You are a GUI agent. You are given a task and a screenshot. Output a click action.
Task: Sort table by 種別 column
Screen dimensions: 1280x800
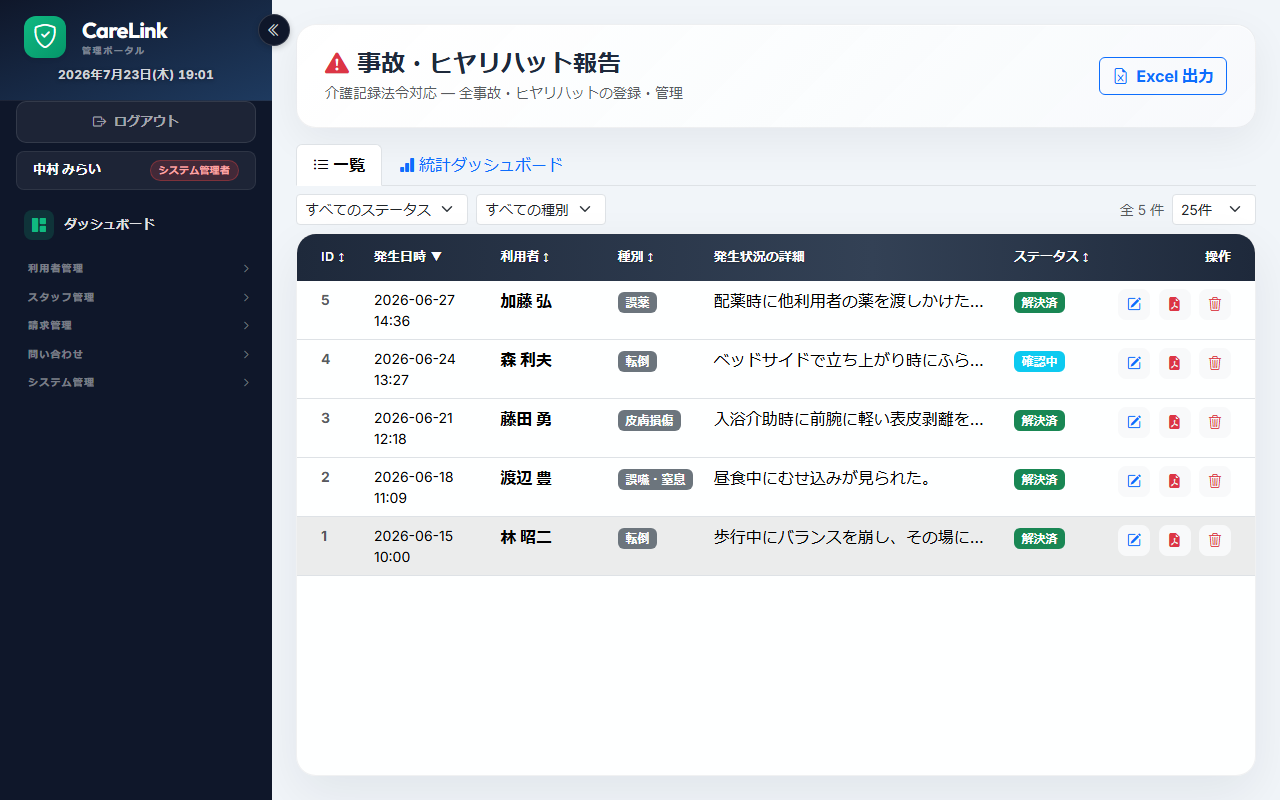tap(636, 257)
